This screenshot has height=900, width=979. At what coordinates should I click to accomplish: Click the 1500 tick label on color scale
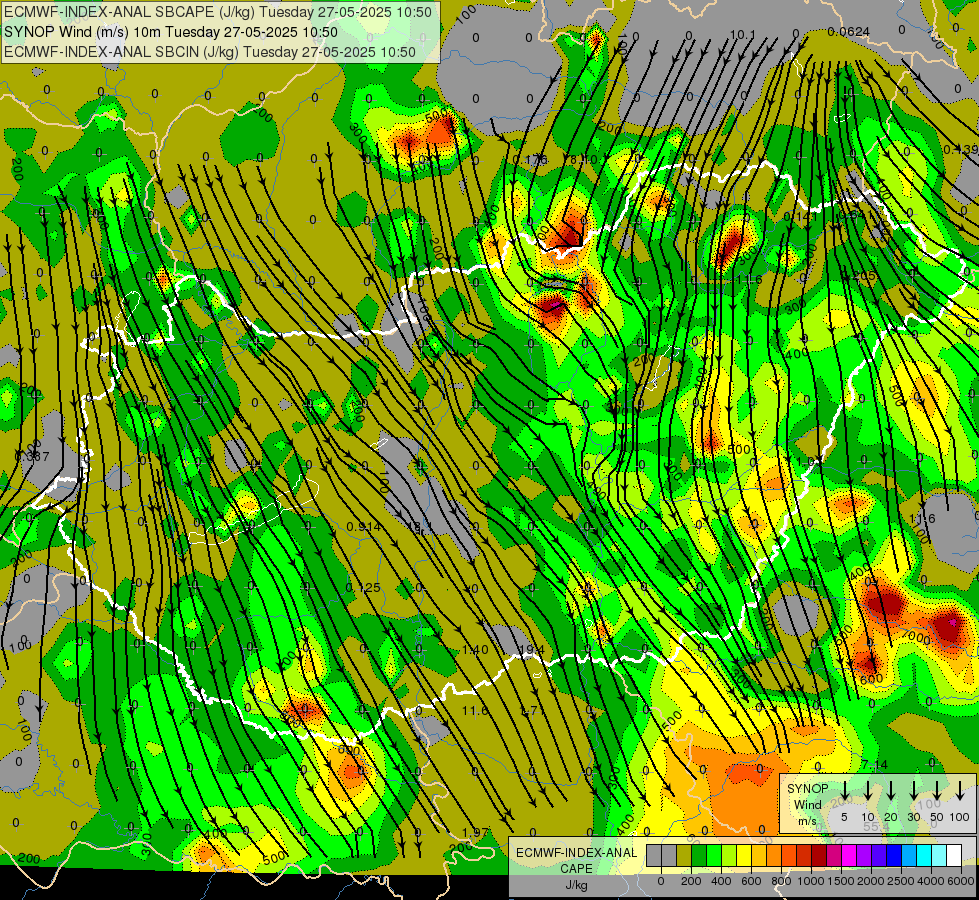[841, 881]
